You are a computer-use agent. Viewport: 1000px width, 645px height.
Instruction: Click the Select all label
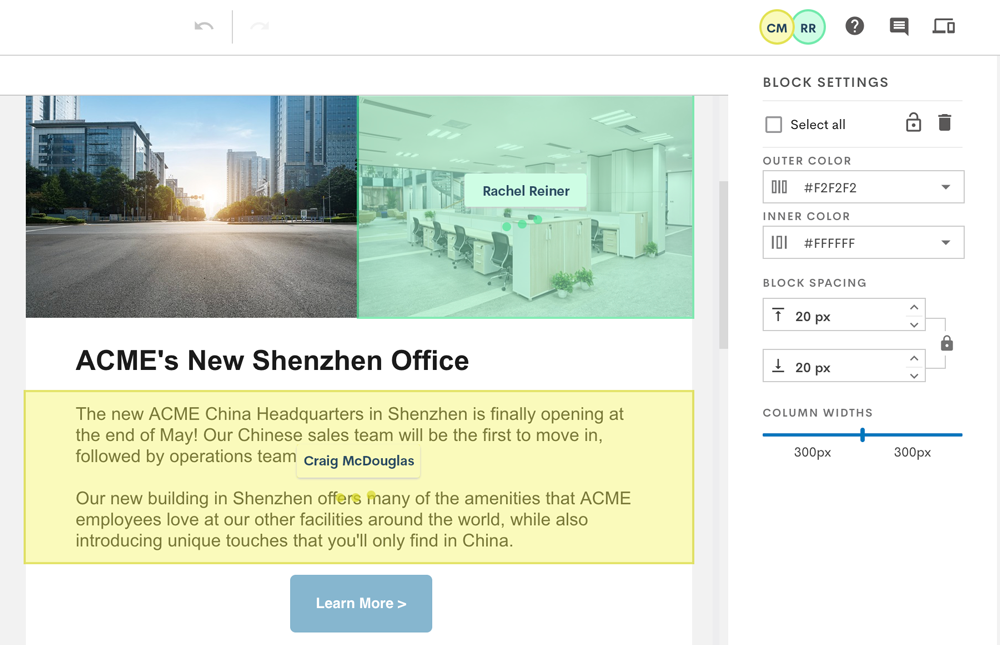point(818,124)
